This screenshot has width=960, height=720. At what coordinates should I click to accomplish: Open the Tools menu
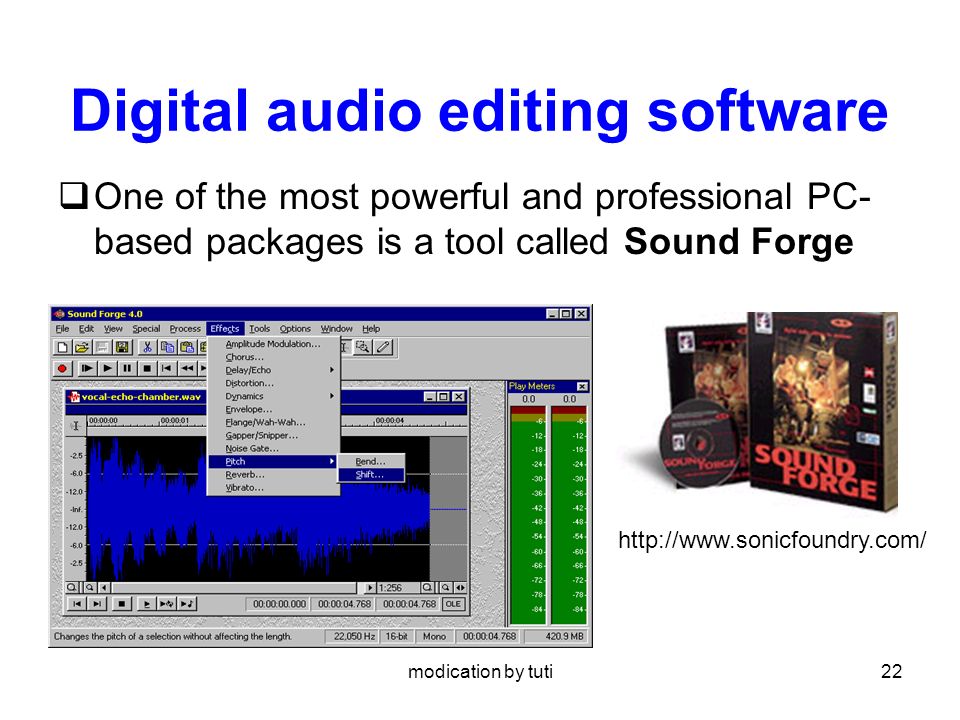[x=259, y=329]
